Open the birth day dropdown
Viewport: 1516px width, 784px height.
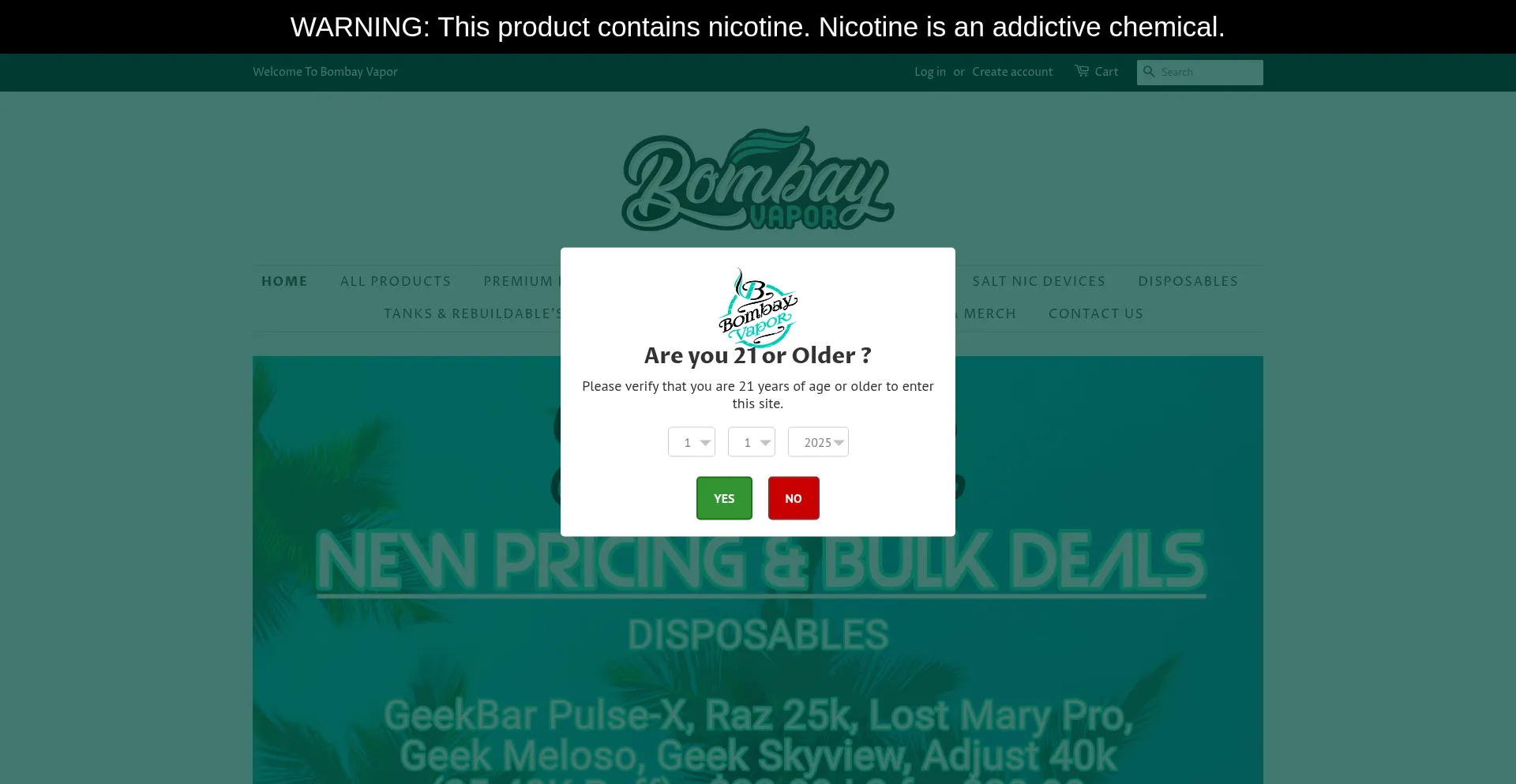coord(752,442)
